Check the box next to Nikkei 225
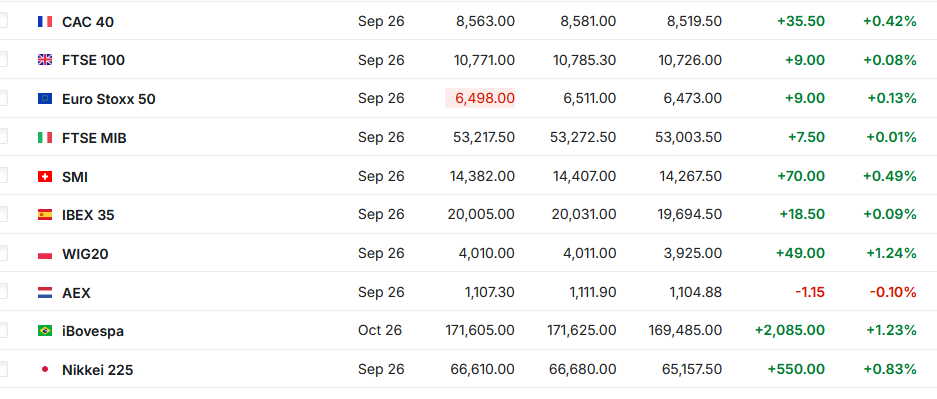 tap(2, 369)
